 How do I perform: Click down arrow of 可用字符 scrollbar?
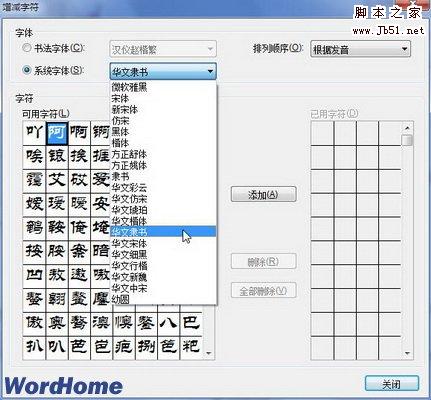pyautogui.click(x=209, y=353)
